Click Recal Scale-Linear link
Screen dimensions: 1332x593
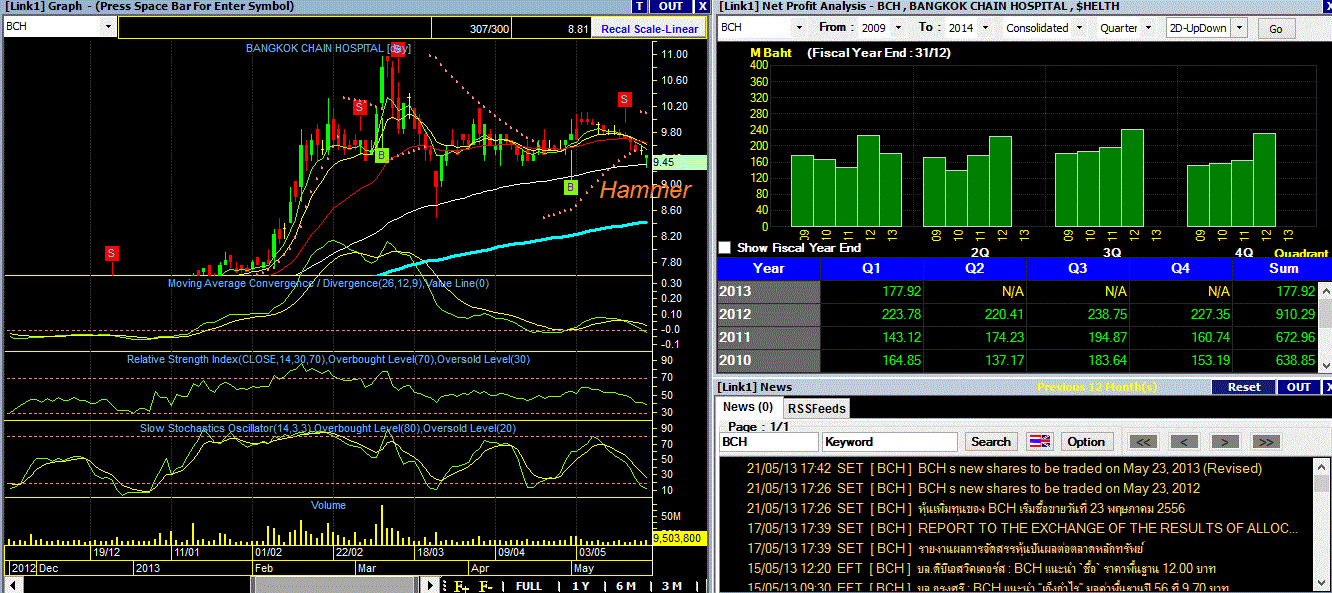(x=650, y=29)
